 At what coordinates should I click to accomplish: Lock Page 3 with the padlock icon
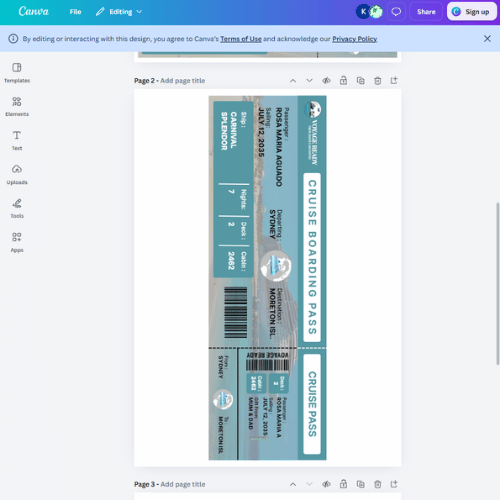(x=343, y=484)
